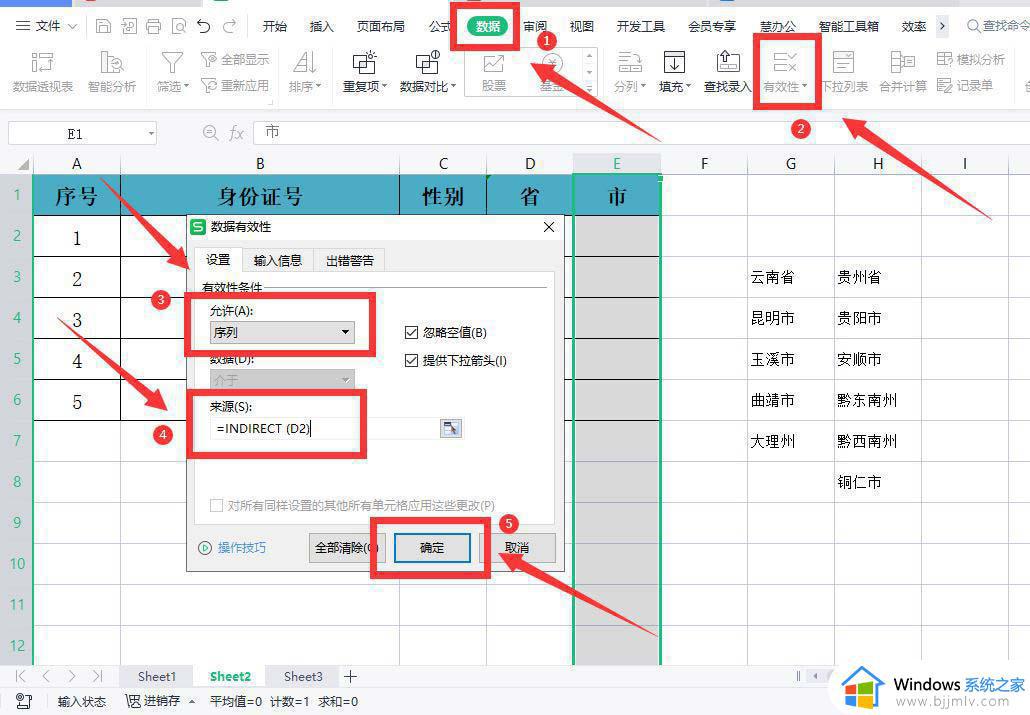Toggle apply changes to same-settings cells checkbox
Viewport: 1030px width, 715px height.
click(x=216, y=505)
